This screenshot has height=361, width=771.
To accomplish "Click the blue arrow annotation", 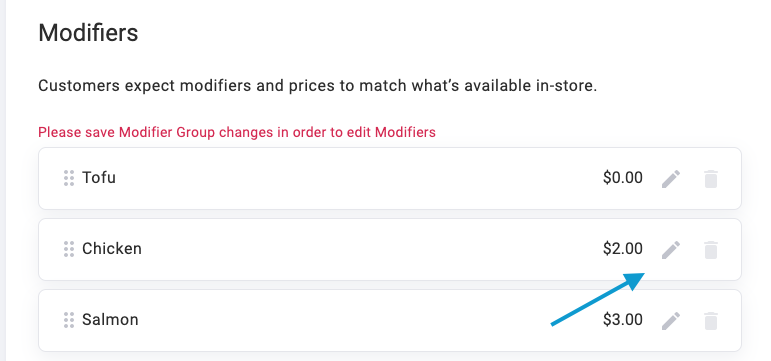I will pyautogui.click(x=597, y=299).
